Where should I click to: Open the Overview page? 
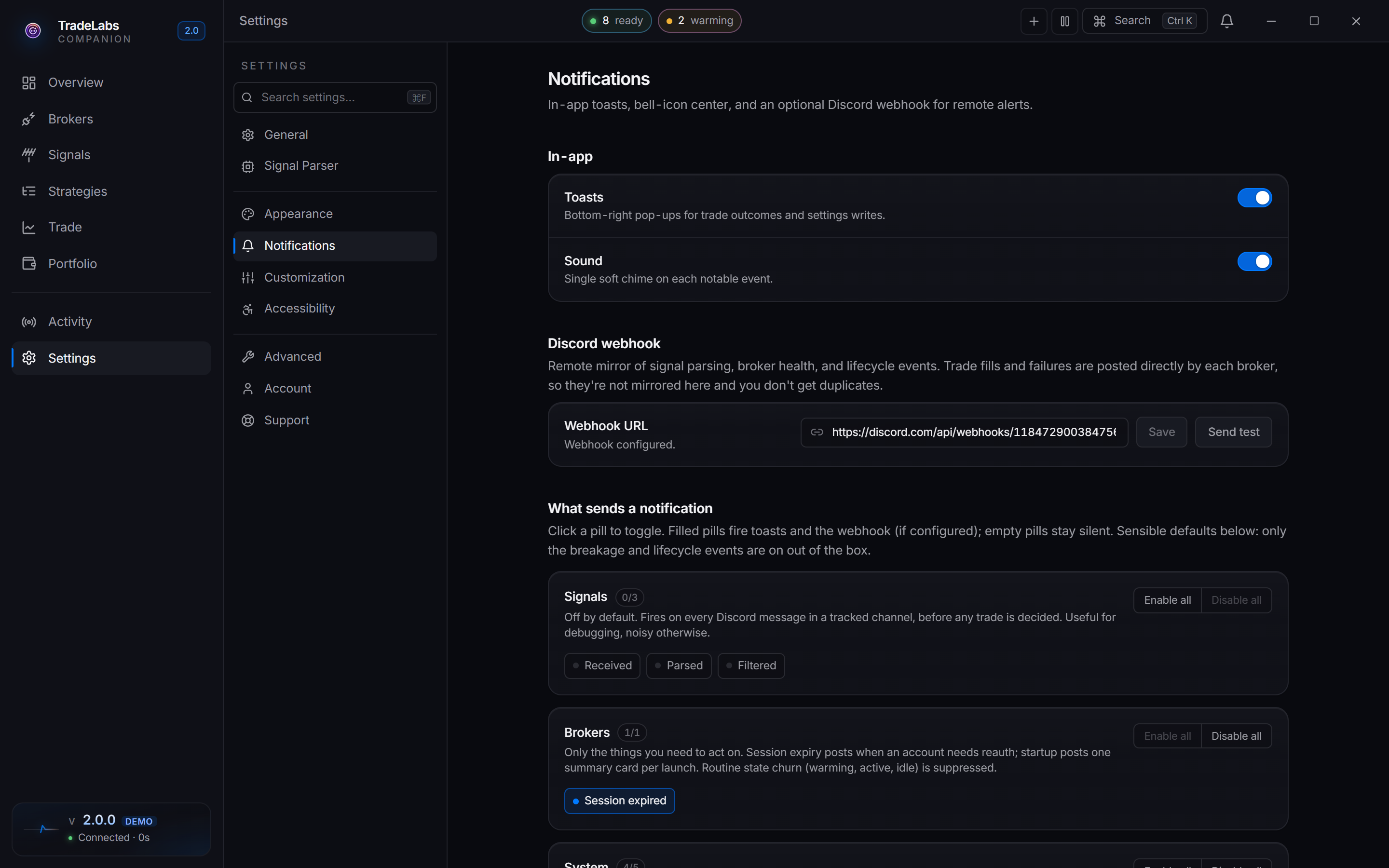coord(111,82)
